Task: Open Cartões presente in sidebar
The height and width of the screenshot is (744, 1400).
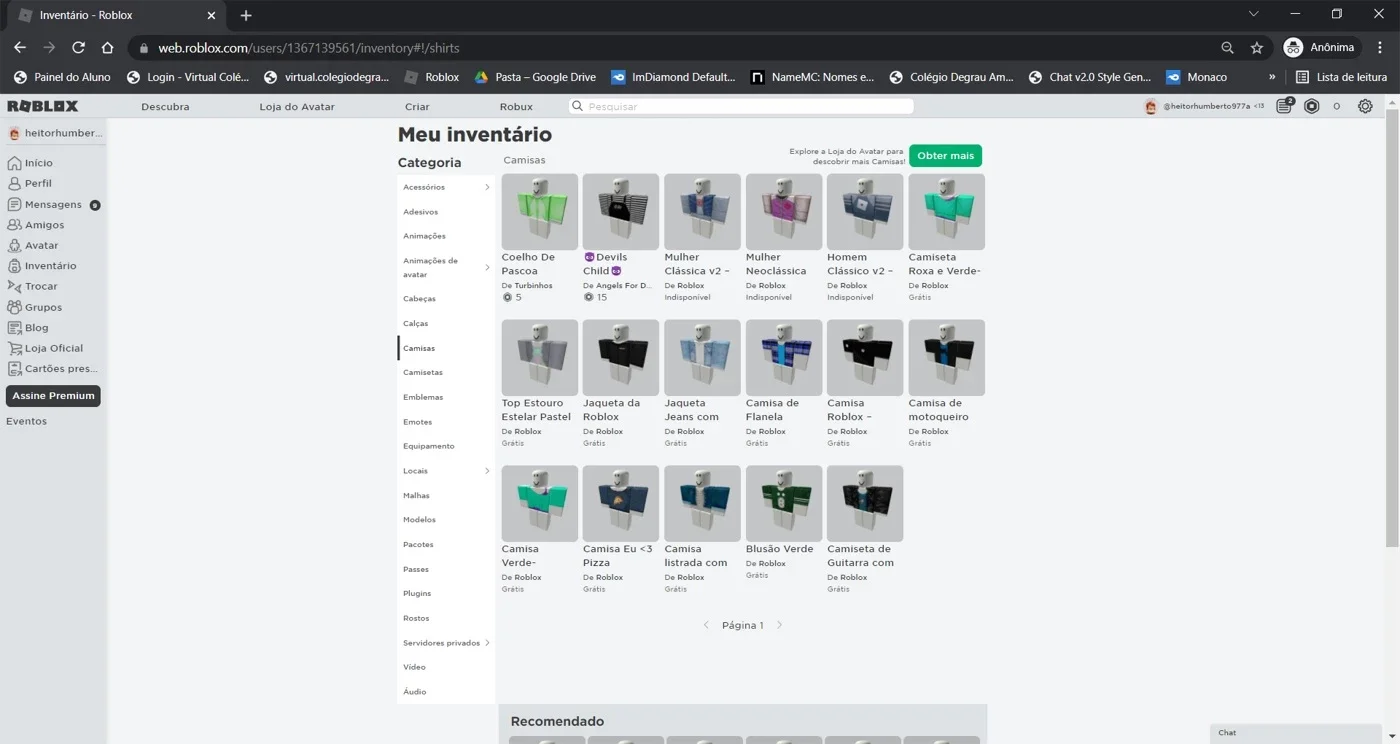Action: pos(60,369)
